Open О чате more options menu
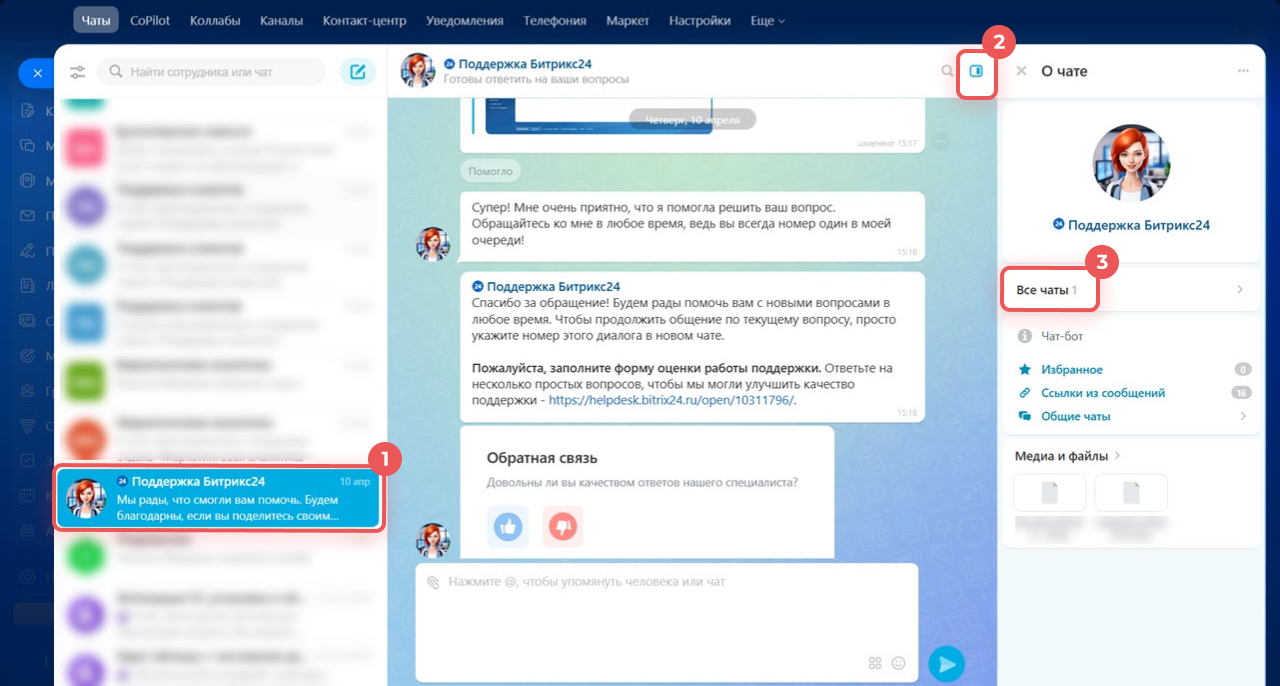This screenshot has width=1280, height=686. click(x=1243, y=71)
